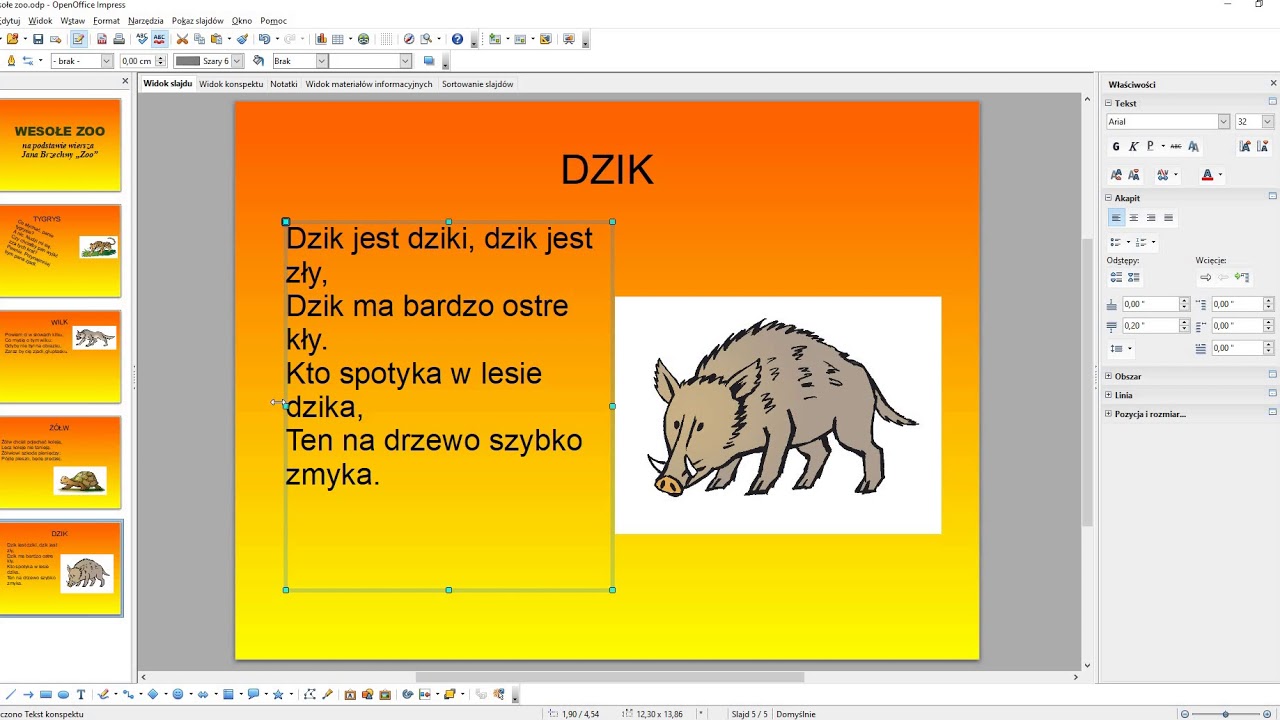
Task: Increase font size icon in sidebar
Action: 1244,146
